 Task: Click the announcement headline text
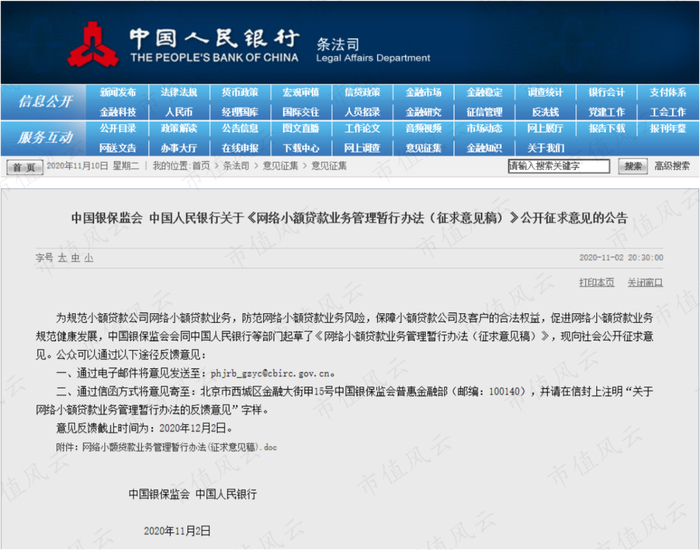coord(350,218)
